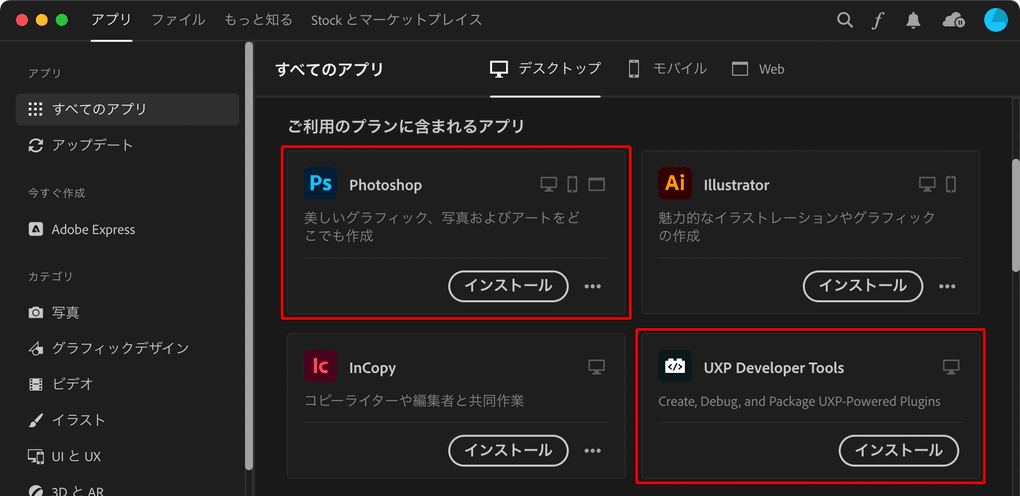Install Photoshop with インストール button

[508, 286]
